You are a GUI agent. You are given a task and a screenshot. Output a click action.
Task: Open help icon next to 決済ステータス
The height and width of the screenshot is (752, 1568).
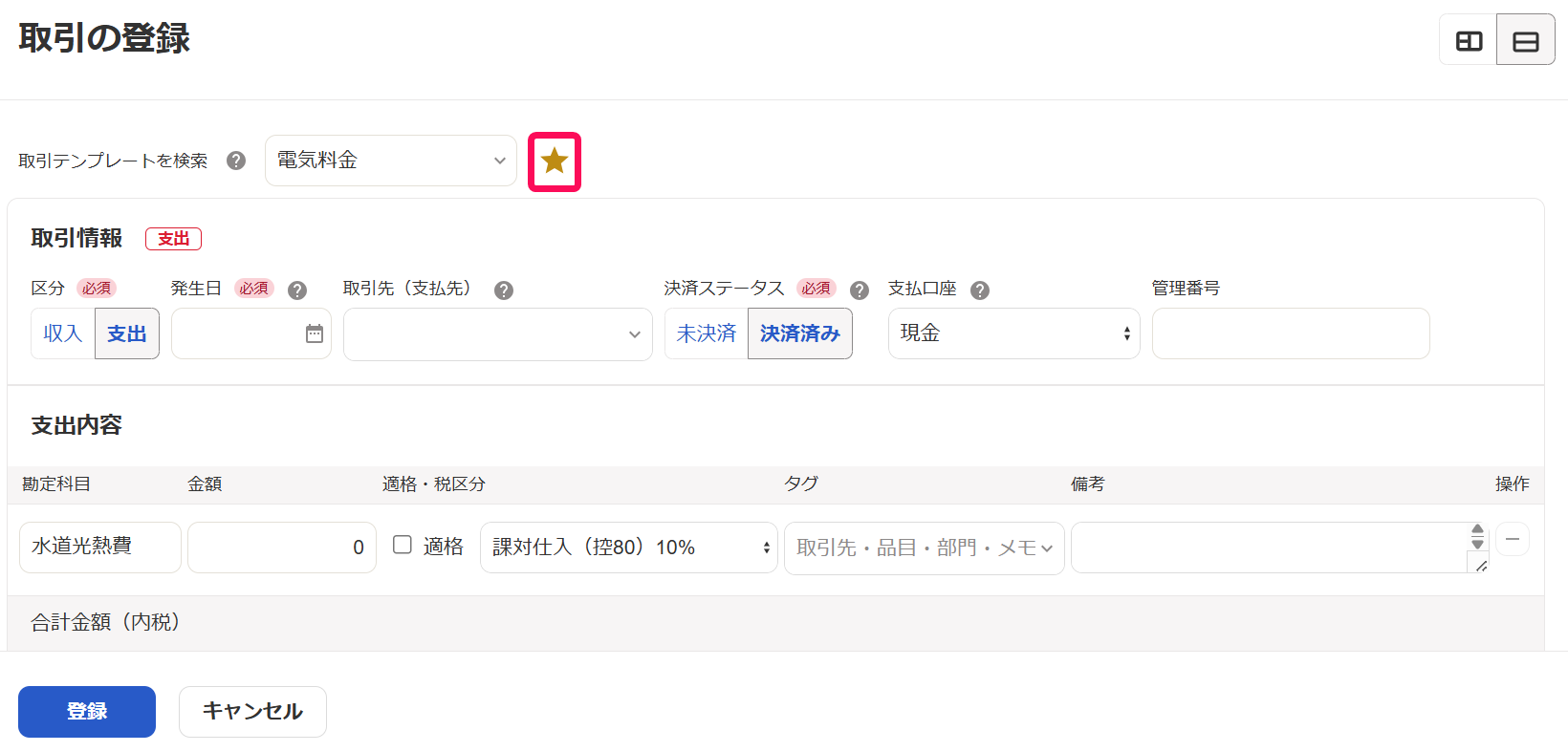point(860,290)
